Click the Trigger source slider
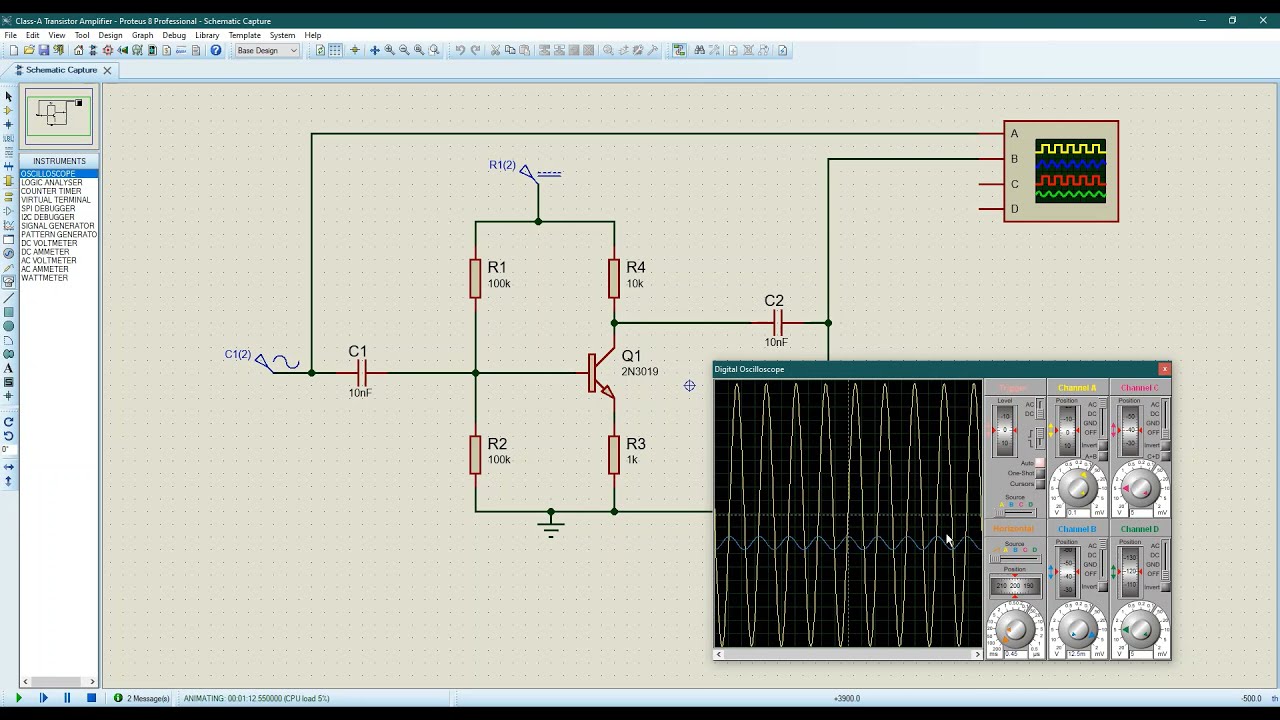Image resolution: width=1280 pixels, height=720 pixels. [1015, 513]
